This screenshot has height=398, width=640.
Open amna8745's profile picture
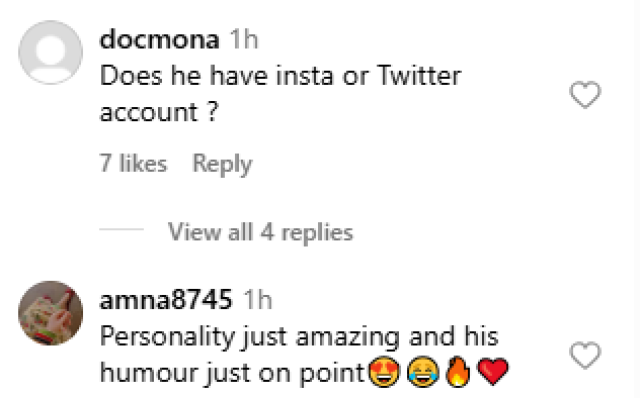click(51, 313)
